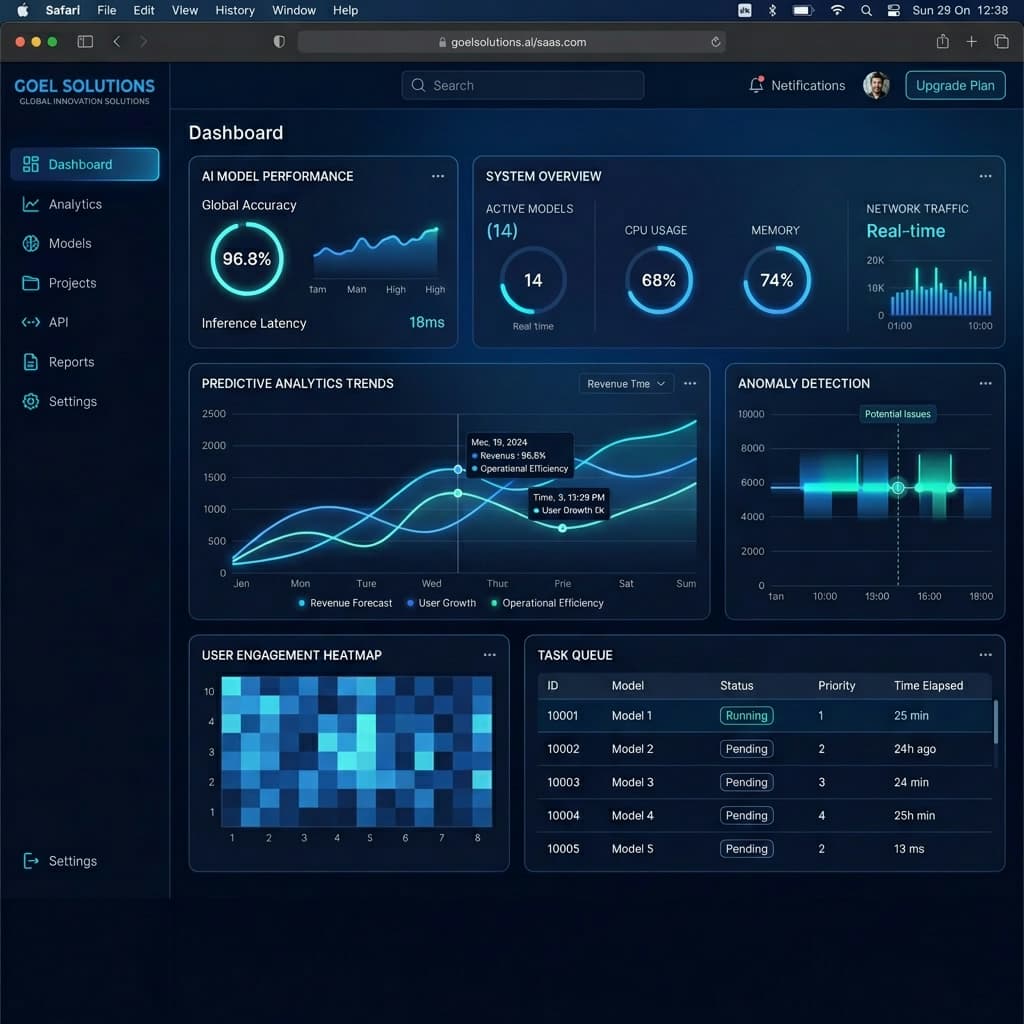Click the privacy shield icon in Safari toolbar
This screenshot has width=1024, height=1024.
[279, 42]
